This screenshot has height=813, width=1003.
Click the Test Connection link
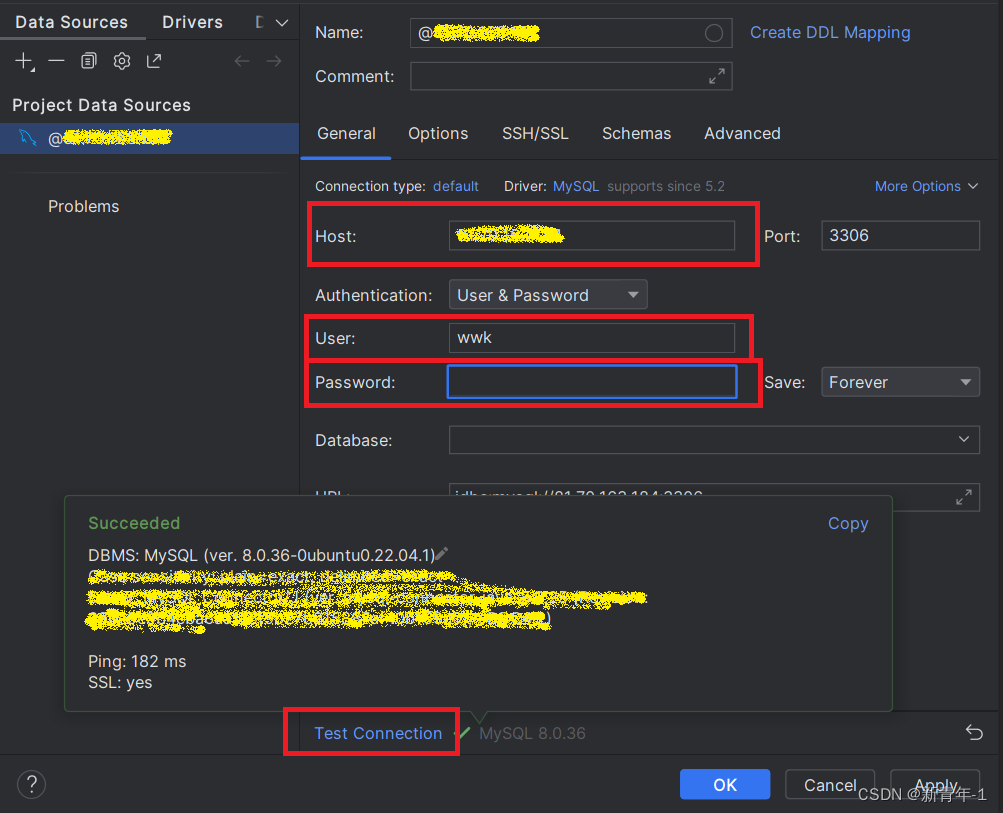[377, 733]
